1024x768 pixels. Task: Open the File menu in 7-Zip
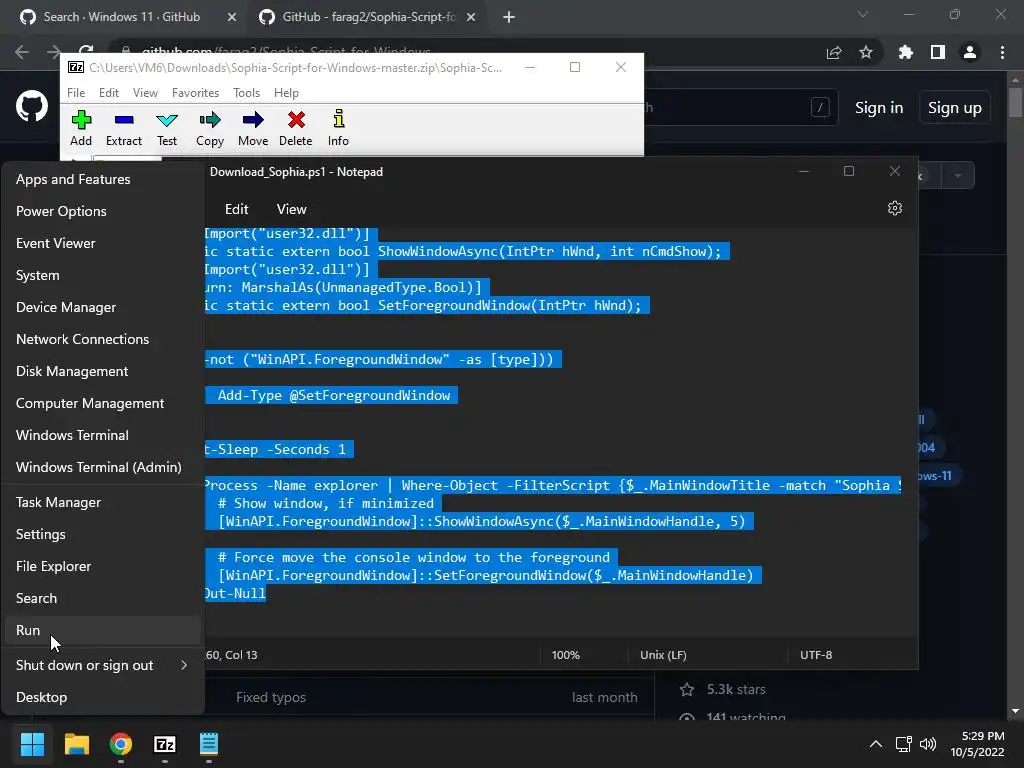point(76,93)
